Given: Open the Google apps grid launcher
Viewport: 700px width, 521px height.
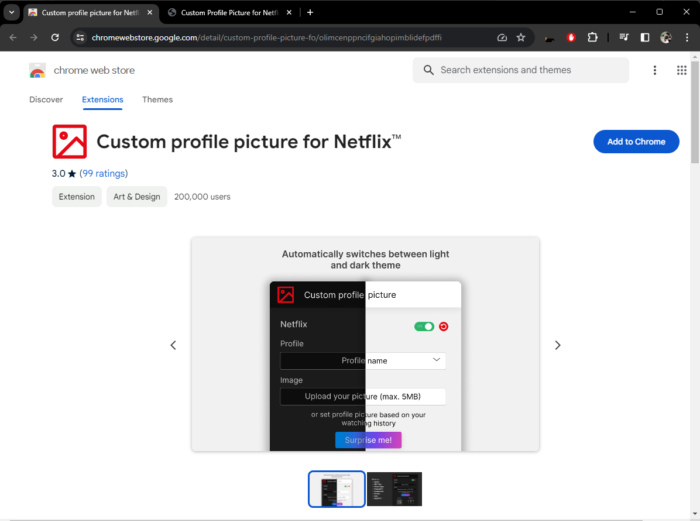Looking at the screenshot, I should click(x=681, y=70).
